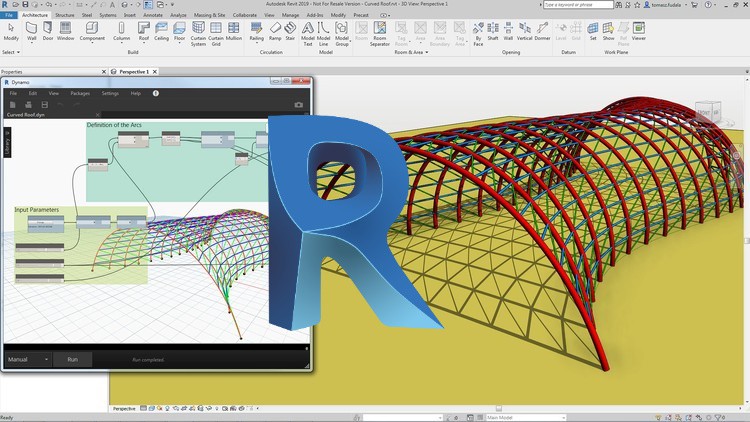This screenshot has height=422, width=750.
Task: Select the By Face opening tool
Action: tap(478, 33)
